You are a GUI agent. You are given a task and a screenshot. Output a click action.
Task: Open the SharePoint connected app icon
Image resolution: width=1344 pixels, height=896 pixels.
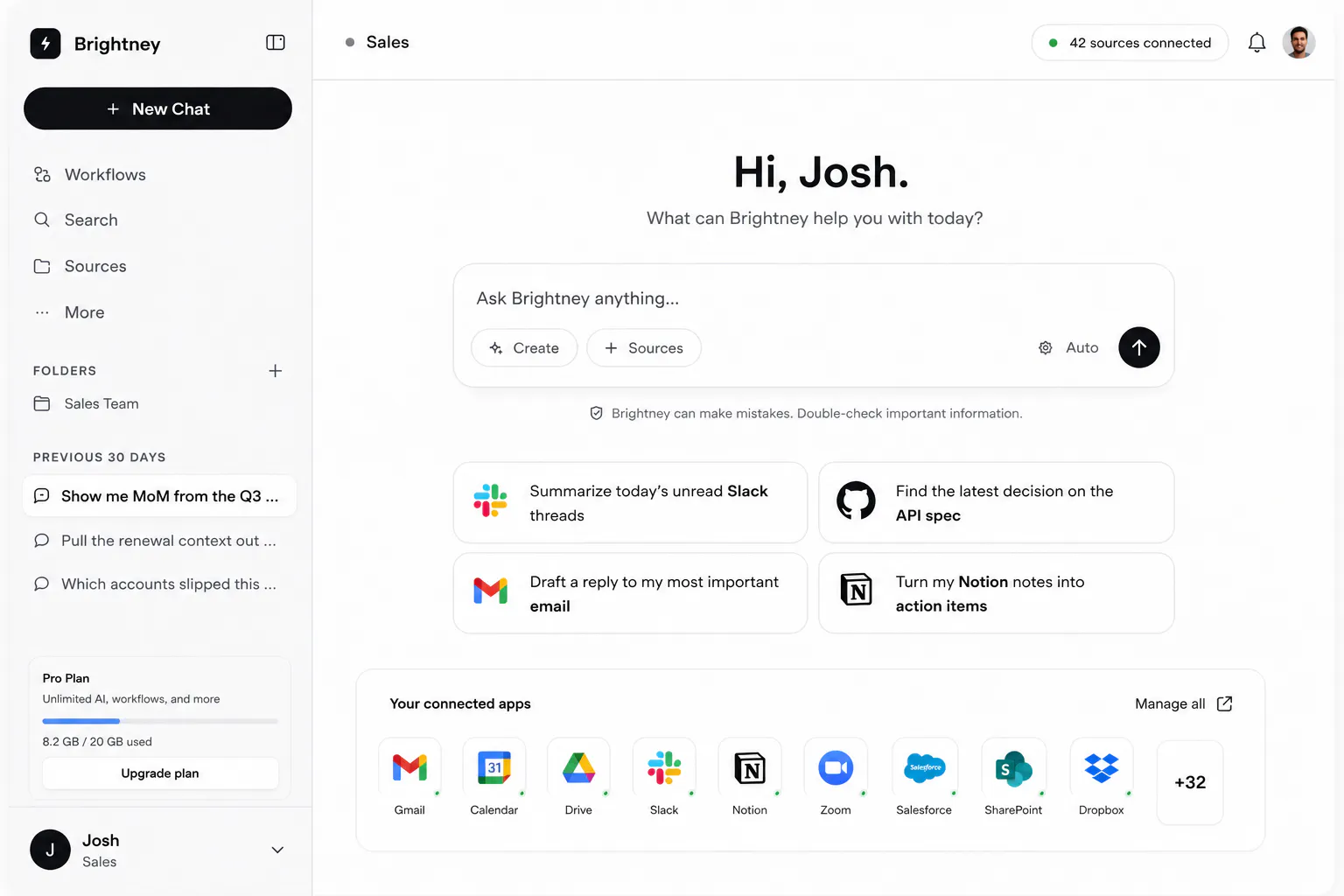[1013, 768]
